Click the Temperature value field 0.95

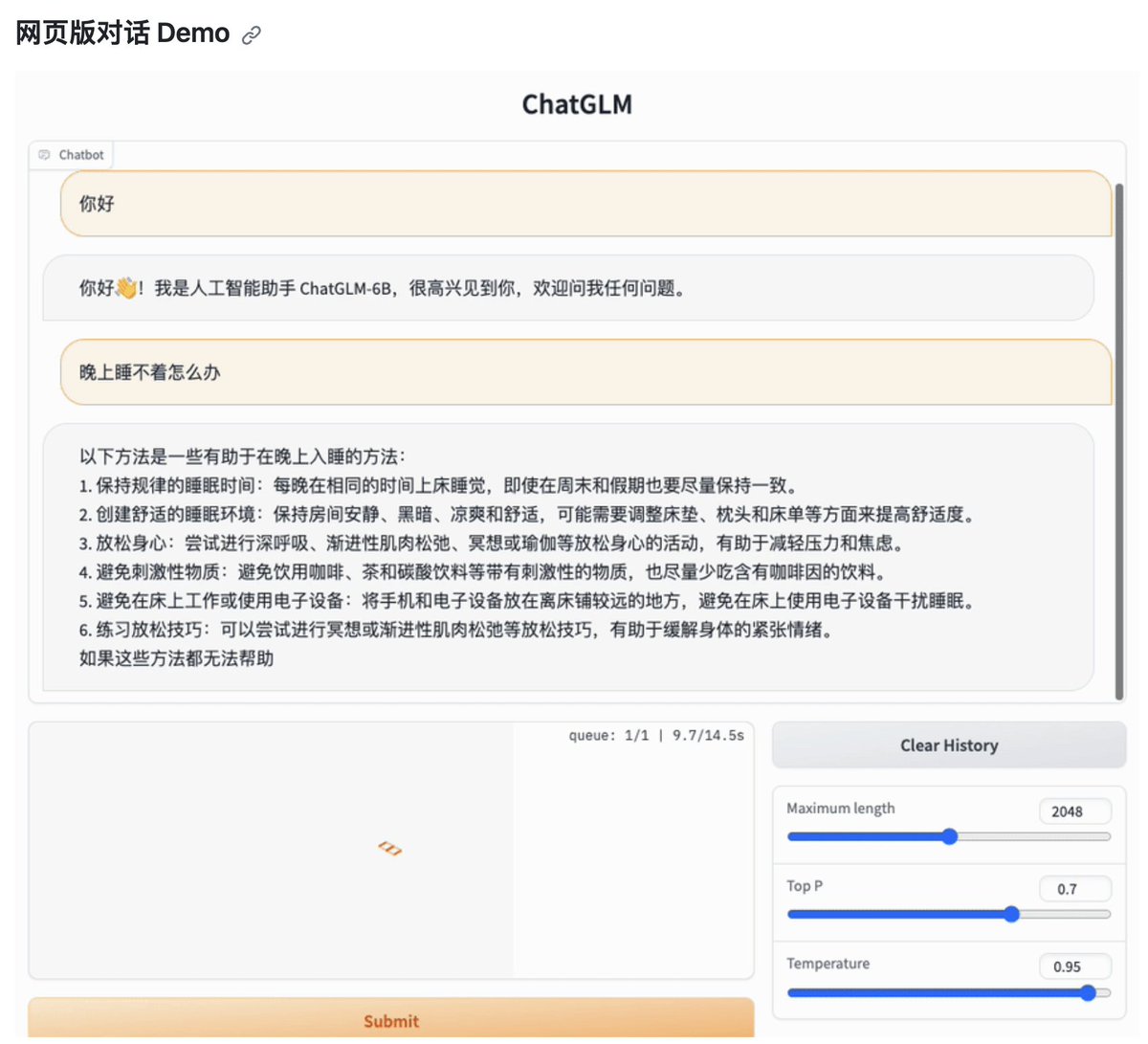coord(1075,966)
